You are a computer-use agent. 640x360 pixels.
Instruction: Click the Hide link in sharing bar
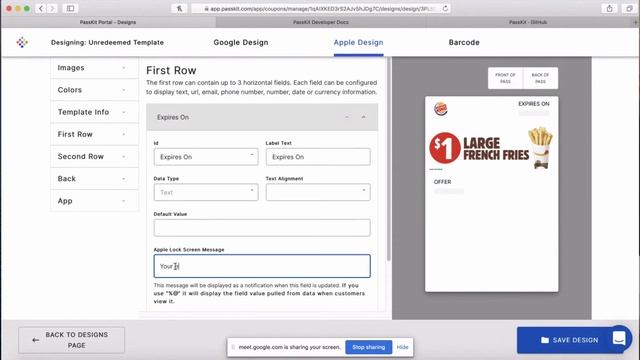402,347
